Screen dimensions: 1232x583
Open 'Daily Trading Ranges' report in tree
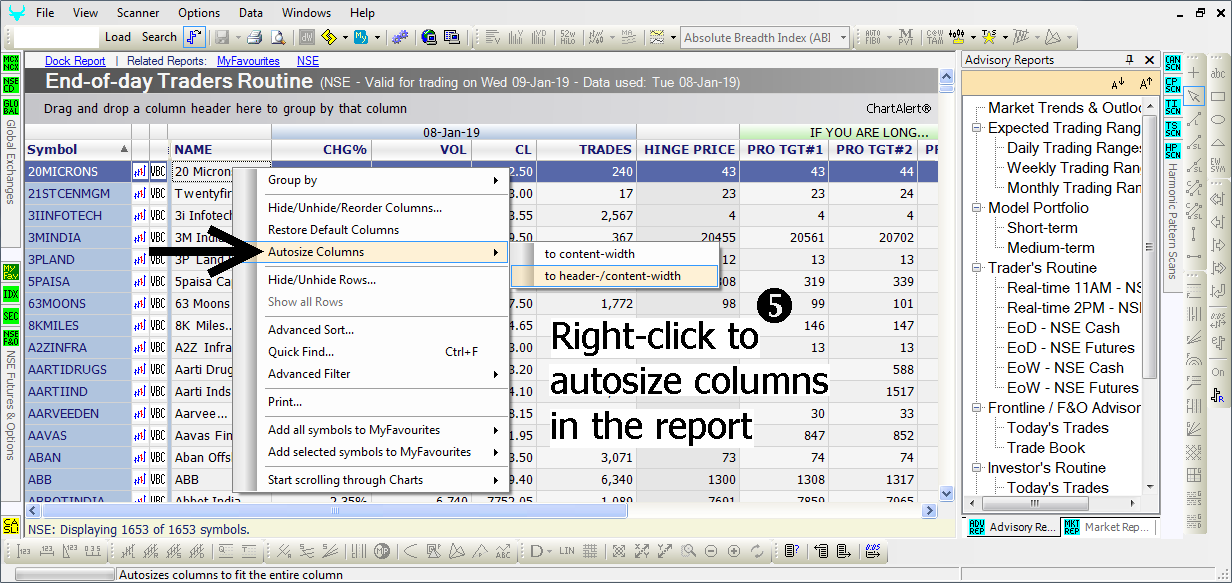point(1074,148)
